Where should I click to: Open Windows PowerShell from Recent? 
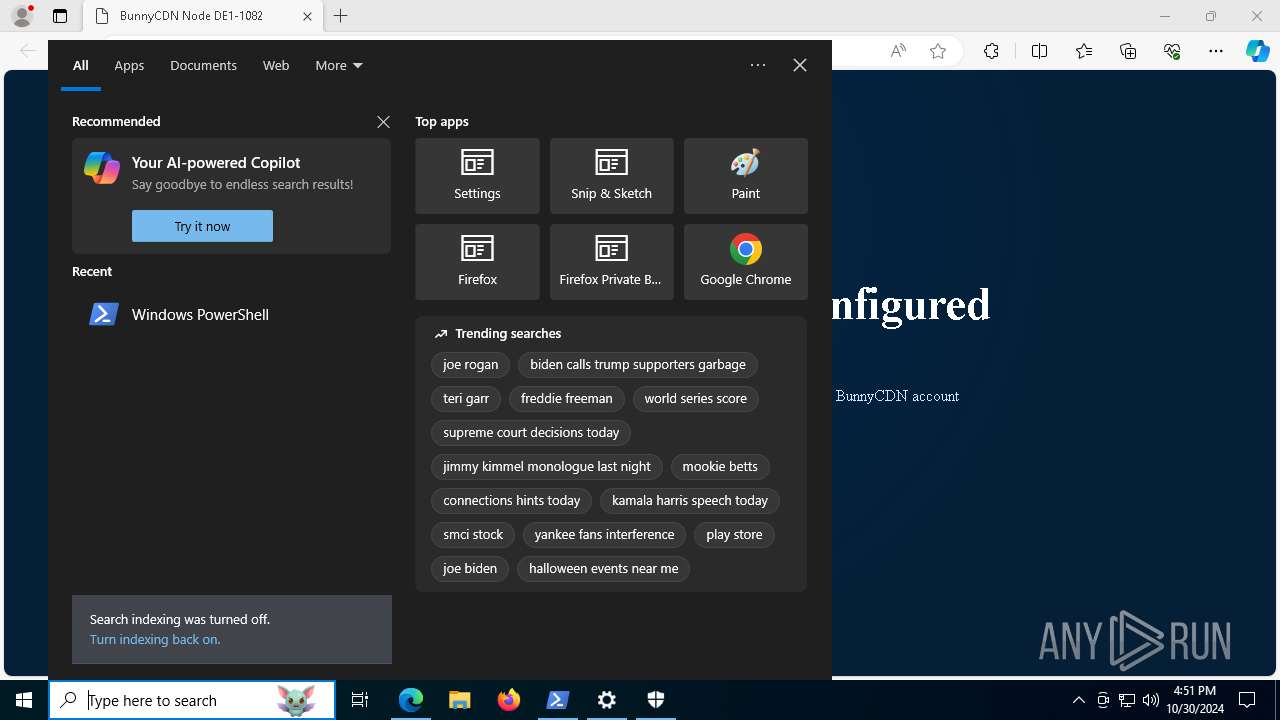point(231,314)
